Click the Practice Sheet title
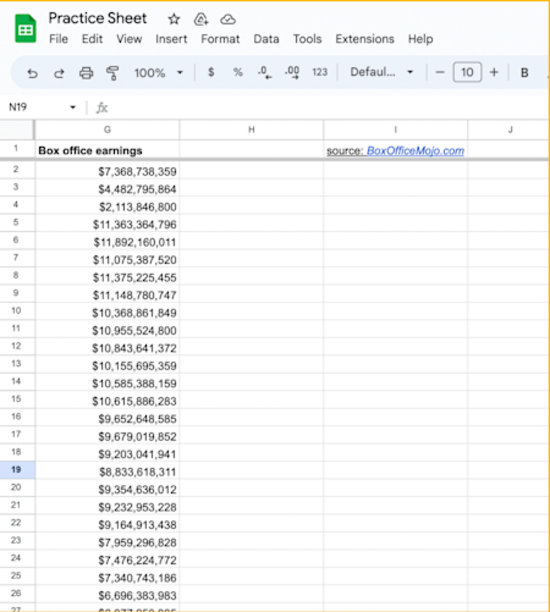This screenshot has height=612, width=550. tap(98, 18)
